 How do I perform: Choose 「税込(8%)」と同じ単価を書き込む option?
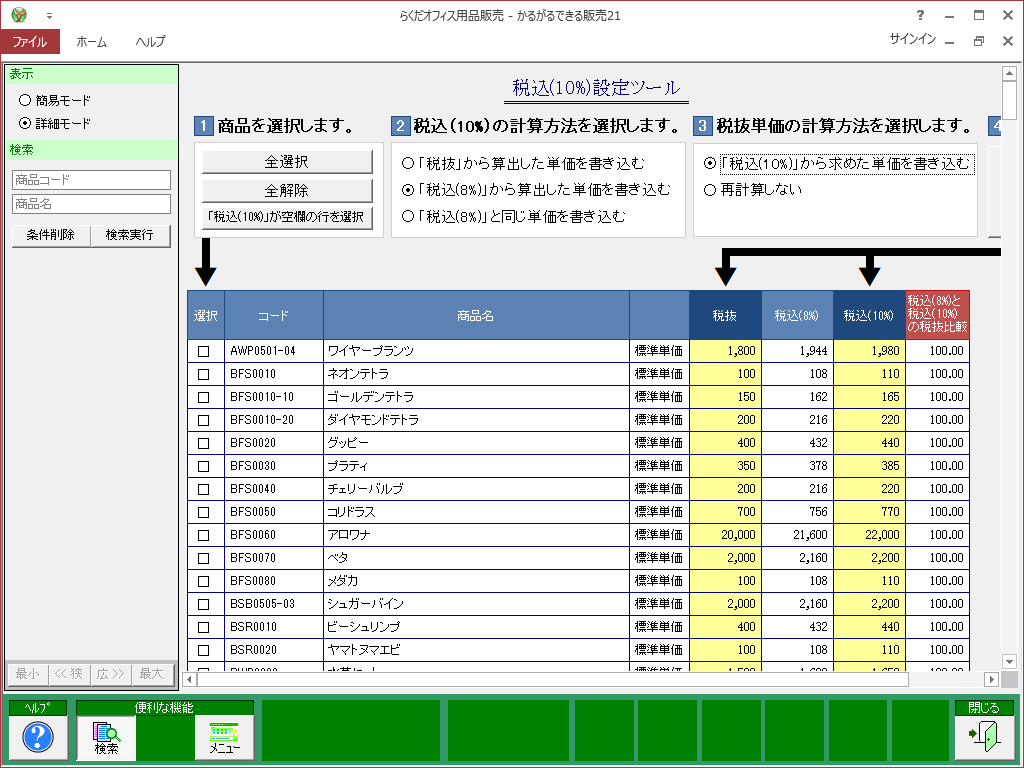(408, 216)
